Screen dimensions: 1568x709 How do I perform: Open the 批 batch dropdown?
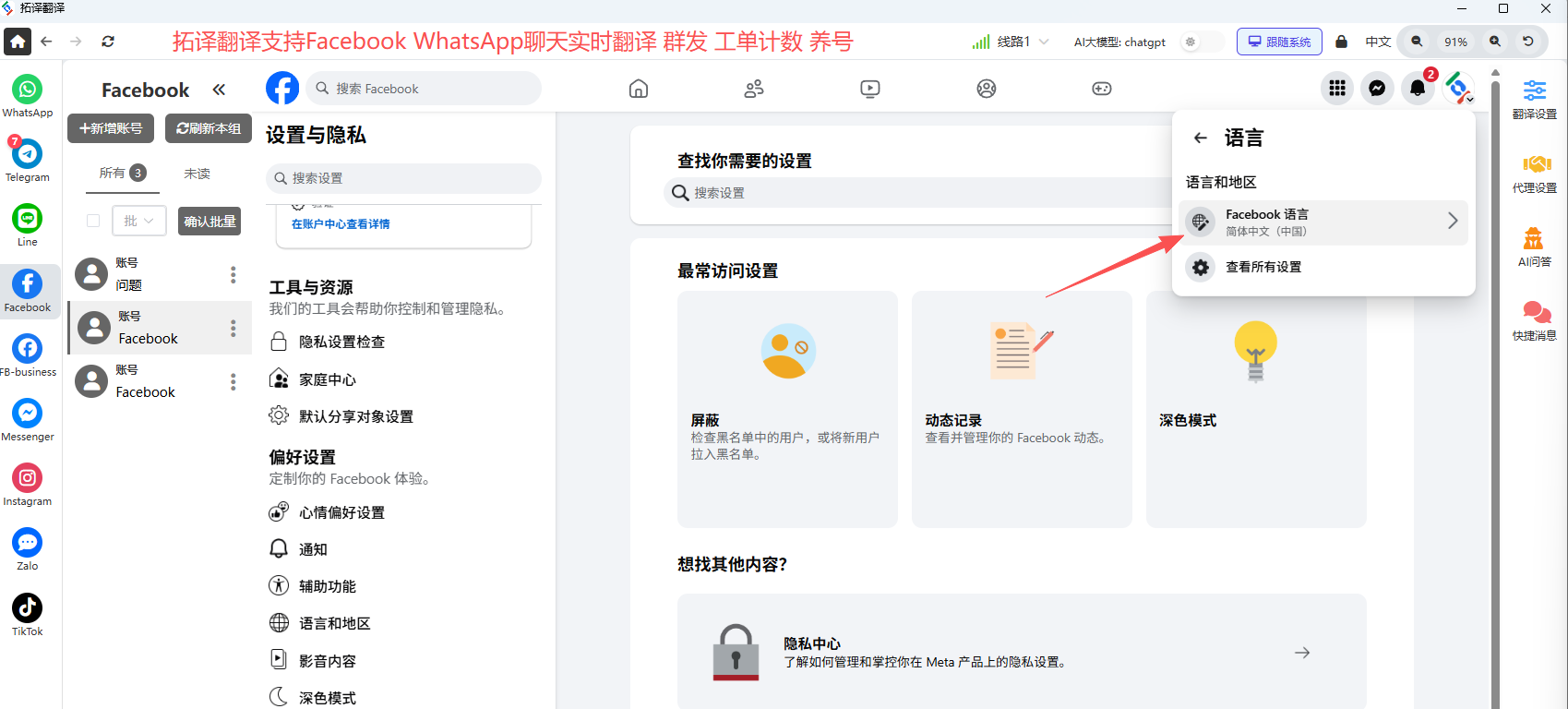click(x=139, y=221)
